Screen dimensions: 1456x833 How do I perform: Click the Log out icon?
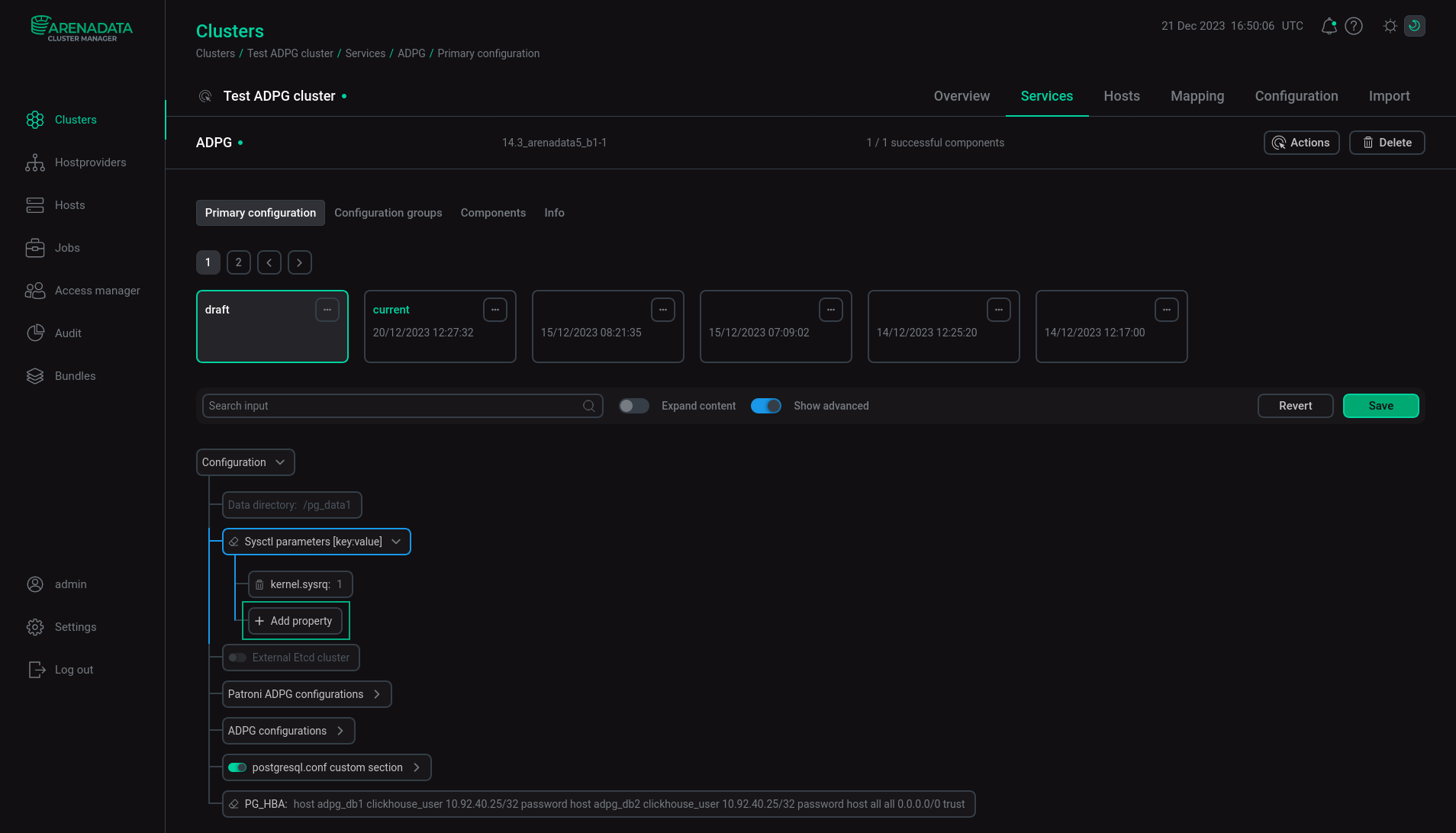pyautogui.click(x=35, y=670)
